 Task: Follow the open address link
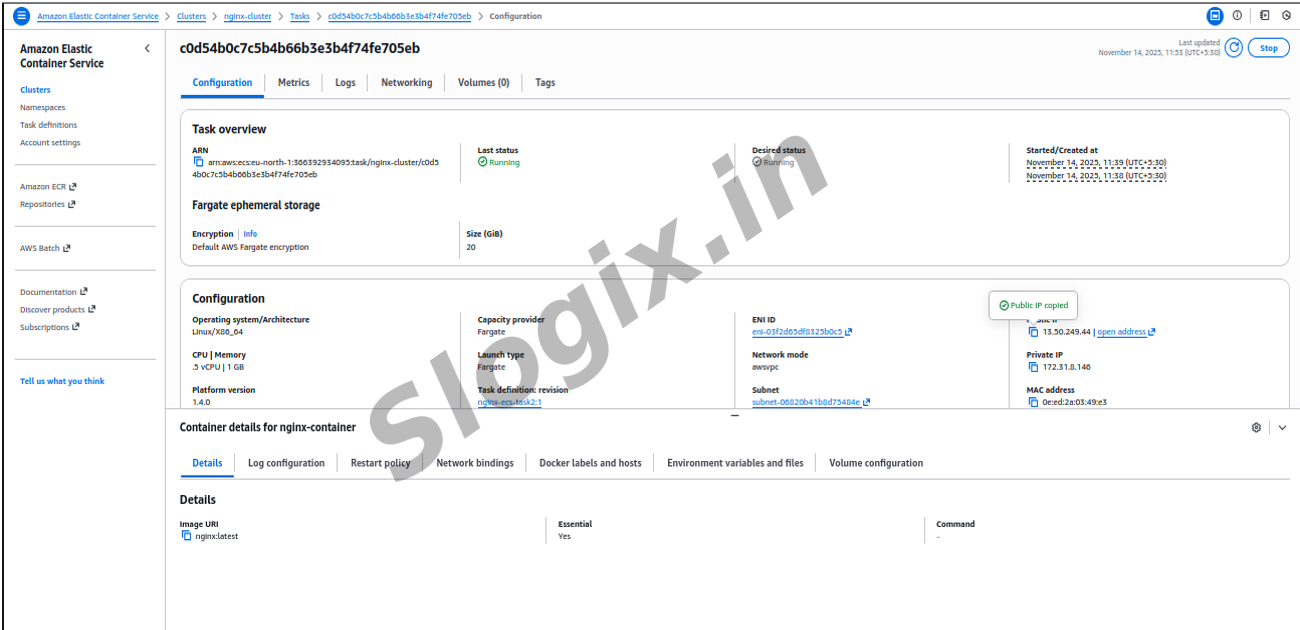[1121, 332]
